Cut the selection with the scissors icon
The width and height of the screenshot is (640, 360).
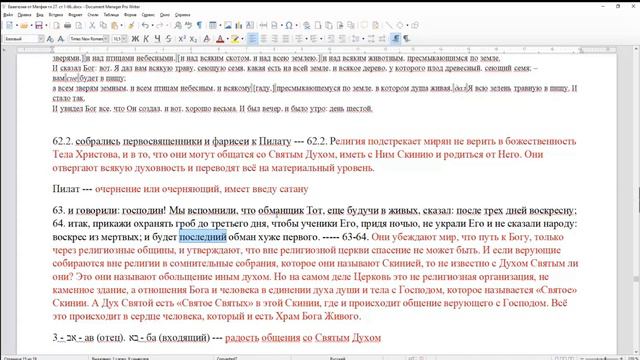coord(92,25)
